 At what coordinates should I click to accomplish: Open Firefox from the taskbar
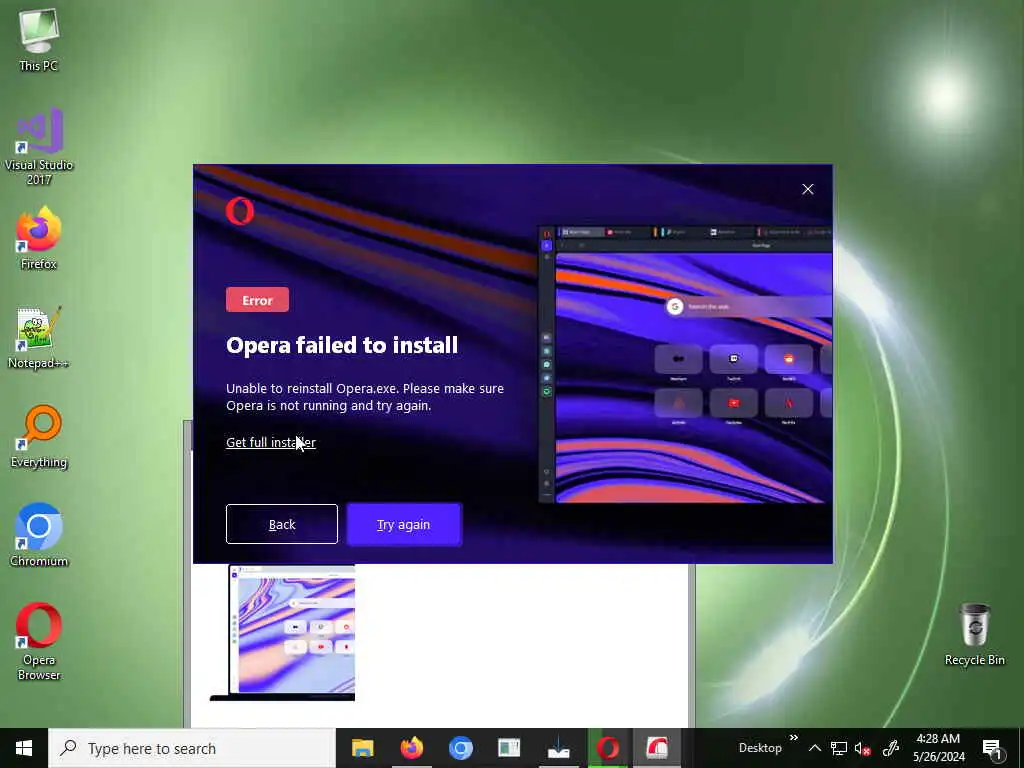[411, 748]
